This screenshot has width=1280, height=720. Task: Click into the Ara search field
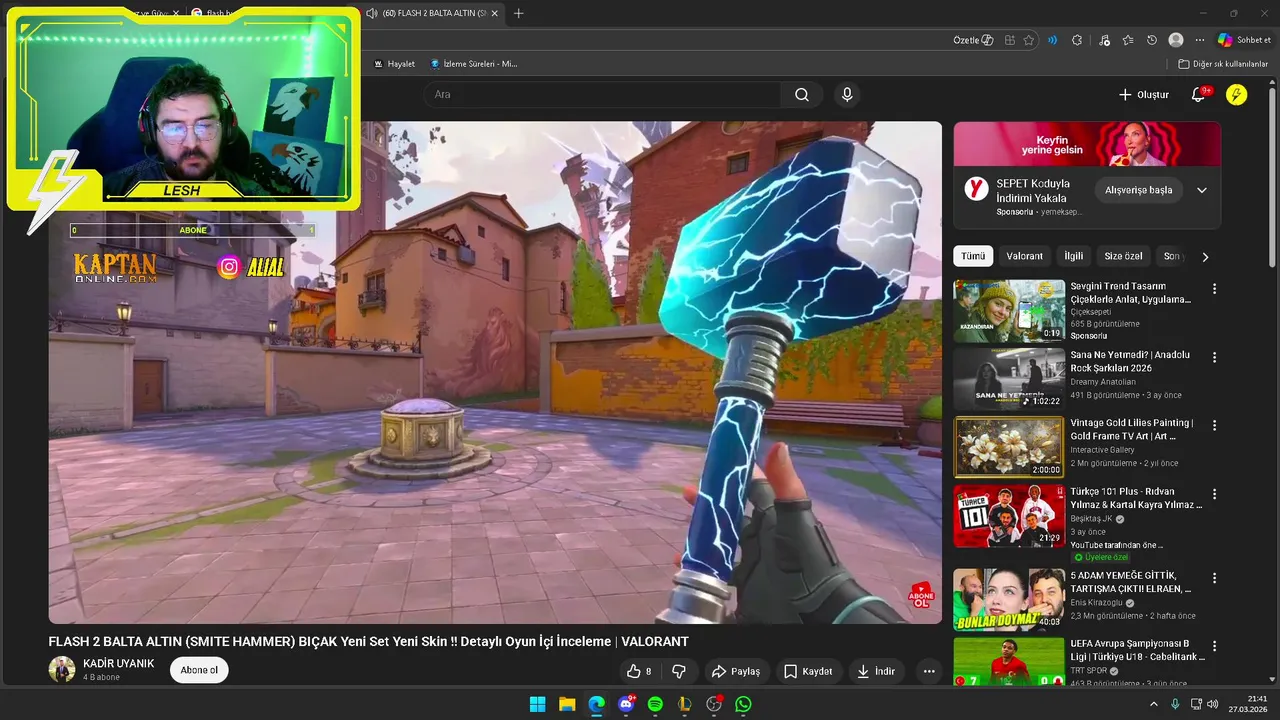pos(602,95)
